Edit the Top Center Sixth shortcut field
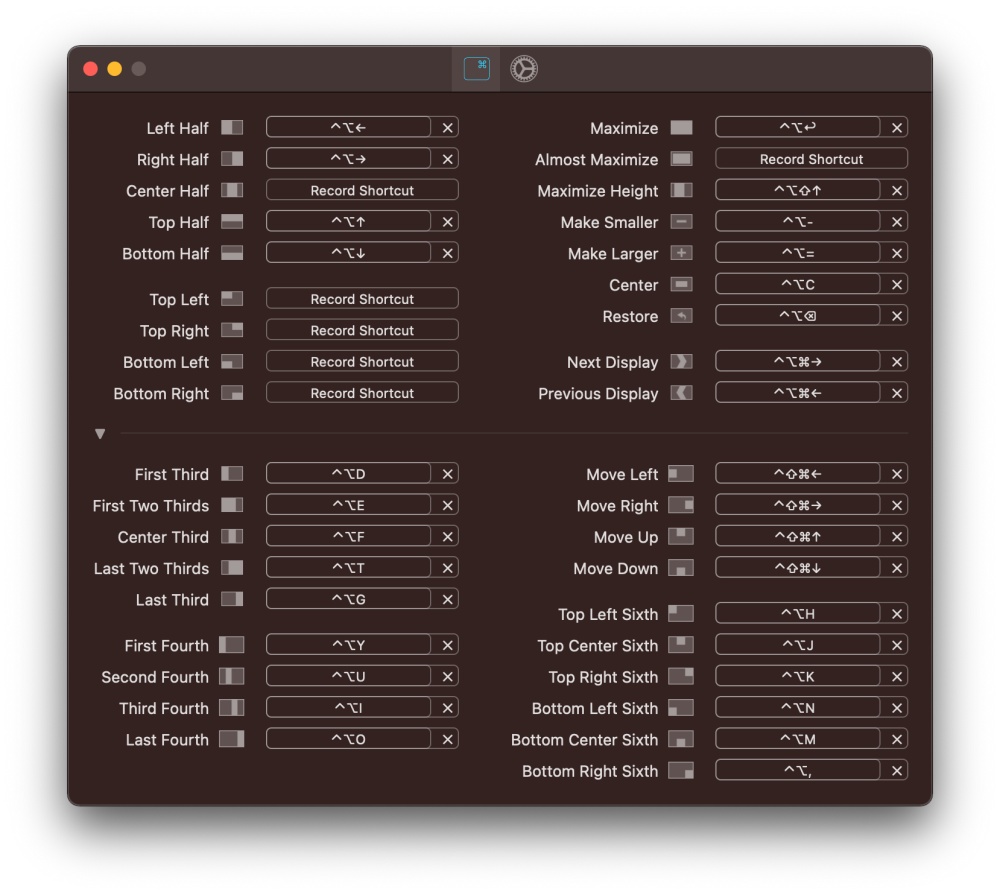 (797, 645)
